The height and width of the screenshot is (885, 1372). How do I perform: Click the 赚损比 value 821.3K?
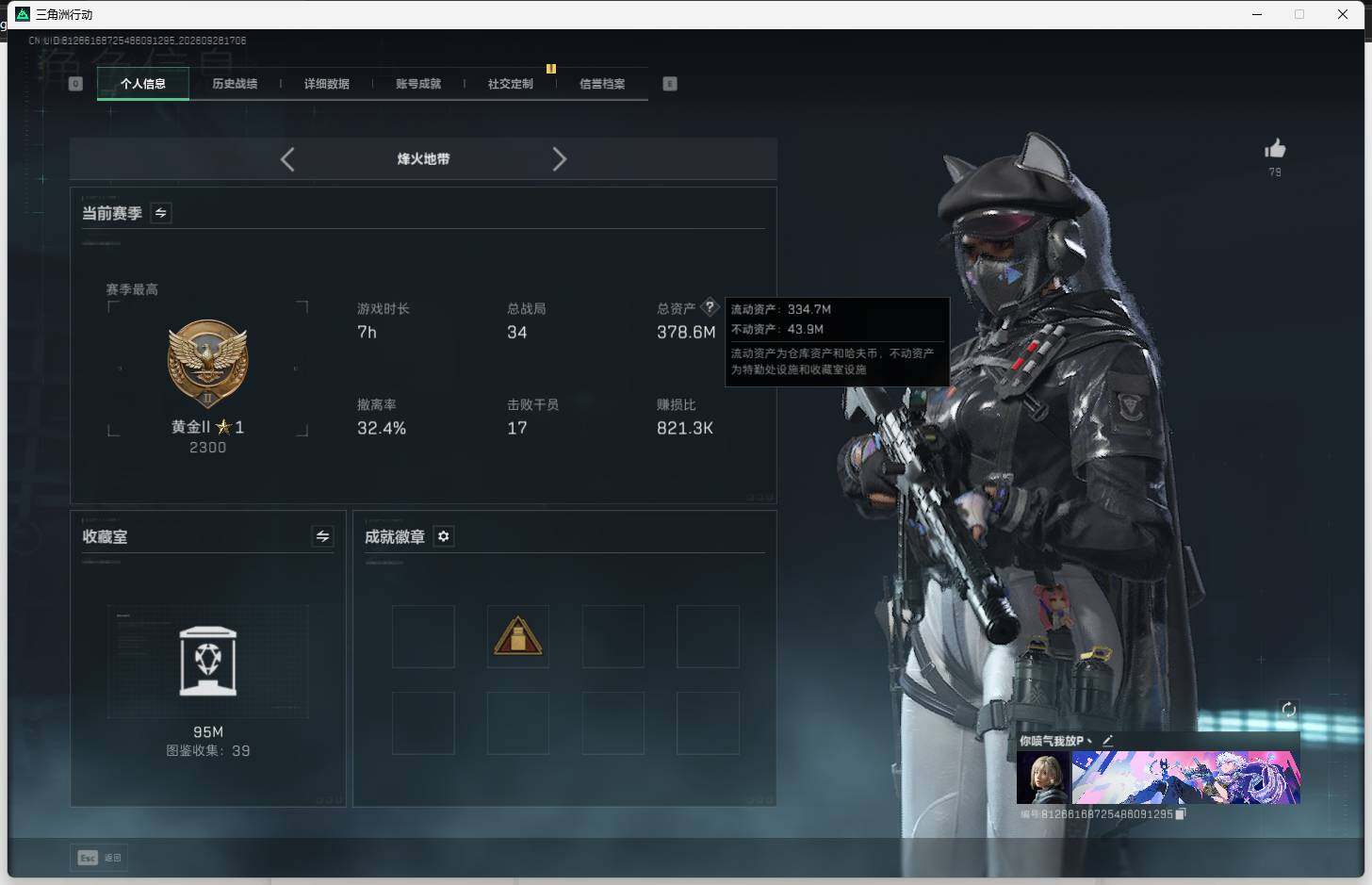[685, 428]
